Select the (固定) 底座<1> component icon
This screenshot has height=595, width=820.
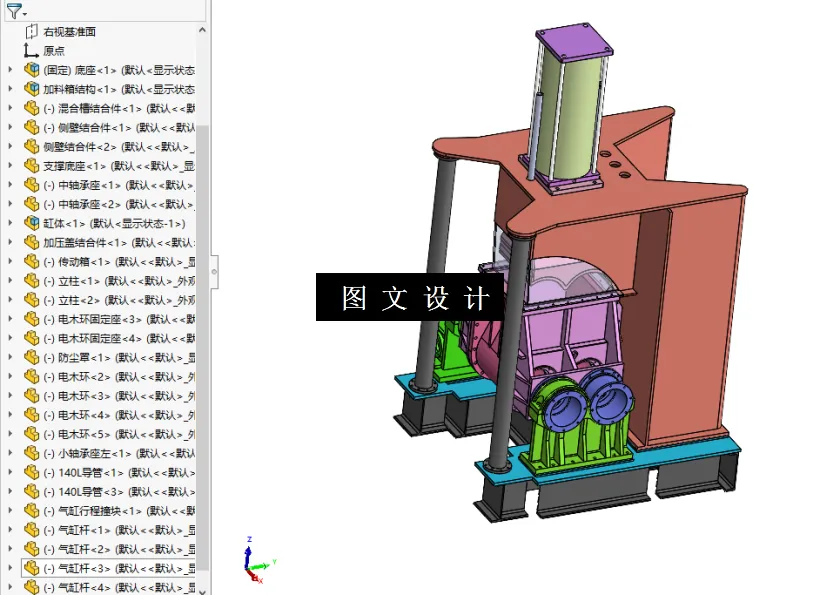pyautogui.click(x=30, y=70)
